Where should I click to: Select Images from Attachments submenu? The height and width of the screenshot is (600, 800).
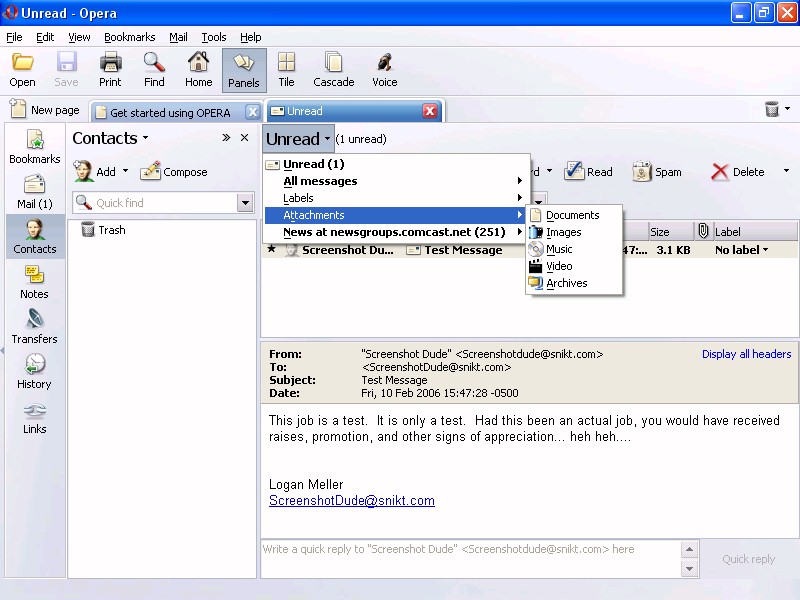pos(563,232)
